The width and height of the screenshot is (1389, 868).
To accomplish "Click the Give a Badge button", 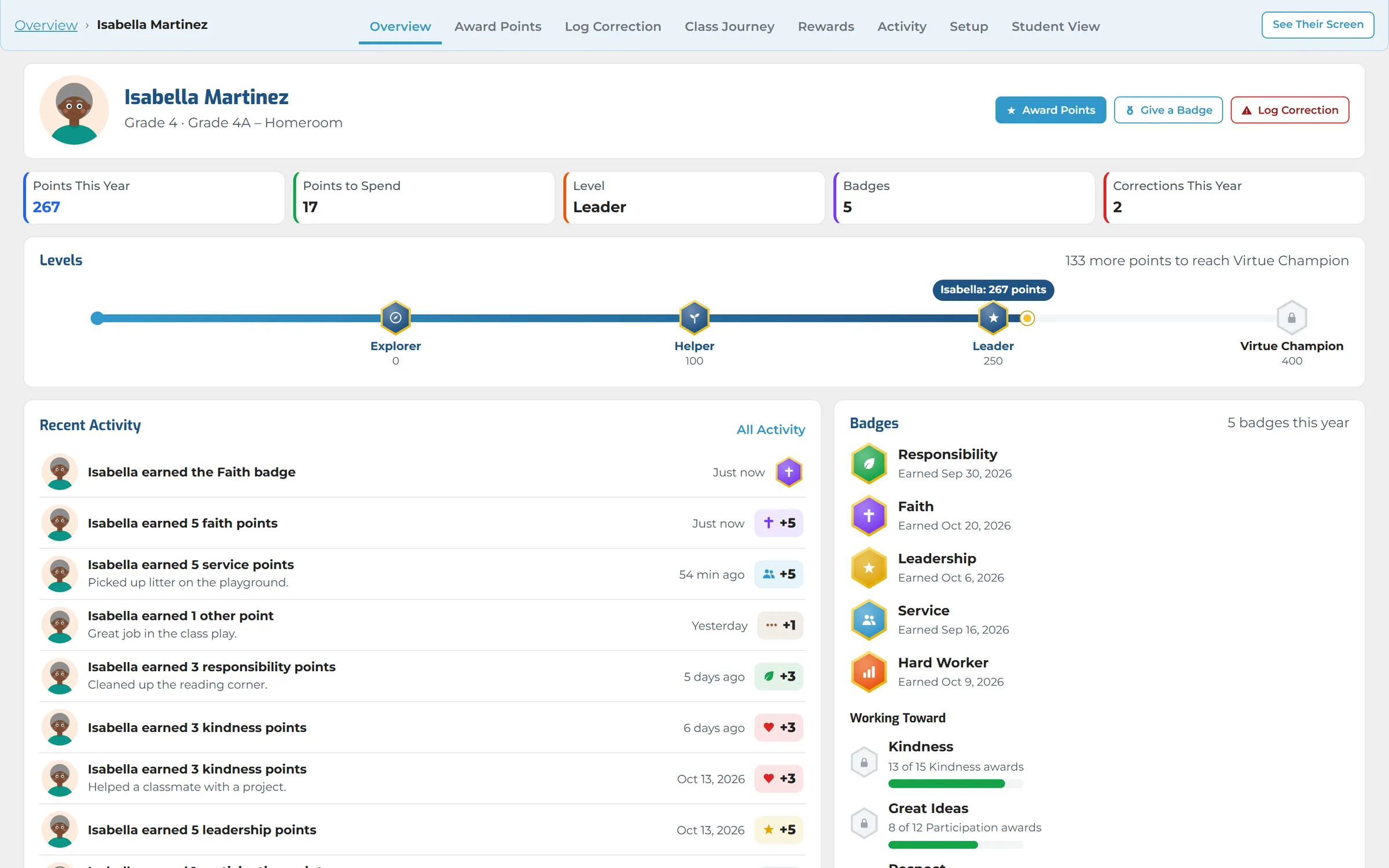I will coord(1168,110).
